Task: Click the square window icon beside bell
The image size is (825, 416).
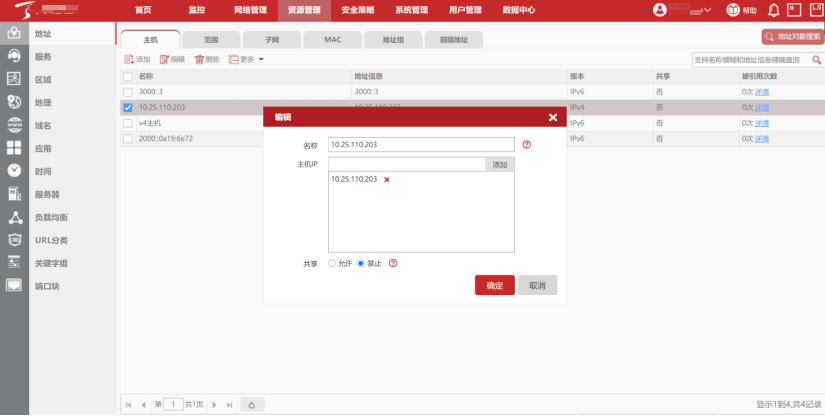Action: point(794,9)
